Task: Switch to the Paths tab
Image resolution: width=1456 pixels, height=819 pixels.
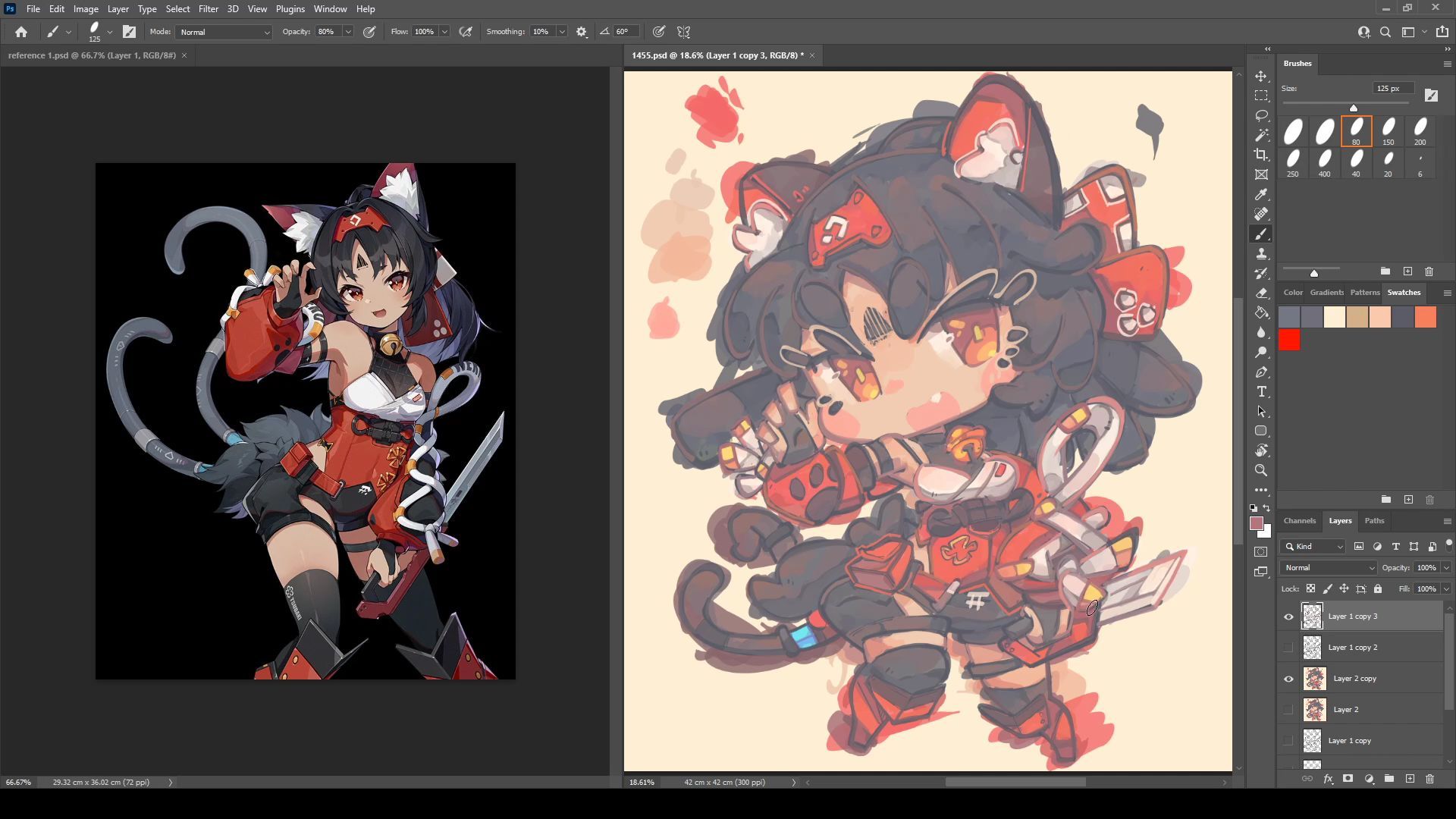Action: pos(1374,520)
